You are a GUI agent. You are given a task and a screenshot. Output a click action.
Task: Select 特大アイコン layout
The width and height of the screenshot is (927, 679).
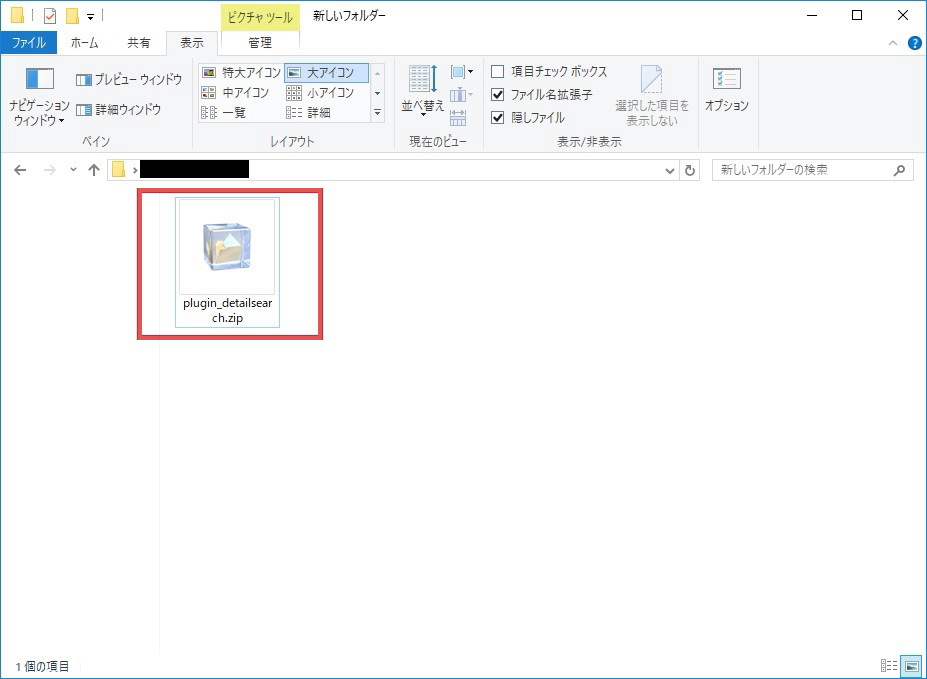tap(241, 73)
